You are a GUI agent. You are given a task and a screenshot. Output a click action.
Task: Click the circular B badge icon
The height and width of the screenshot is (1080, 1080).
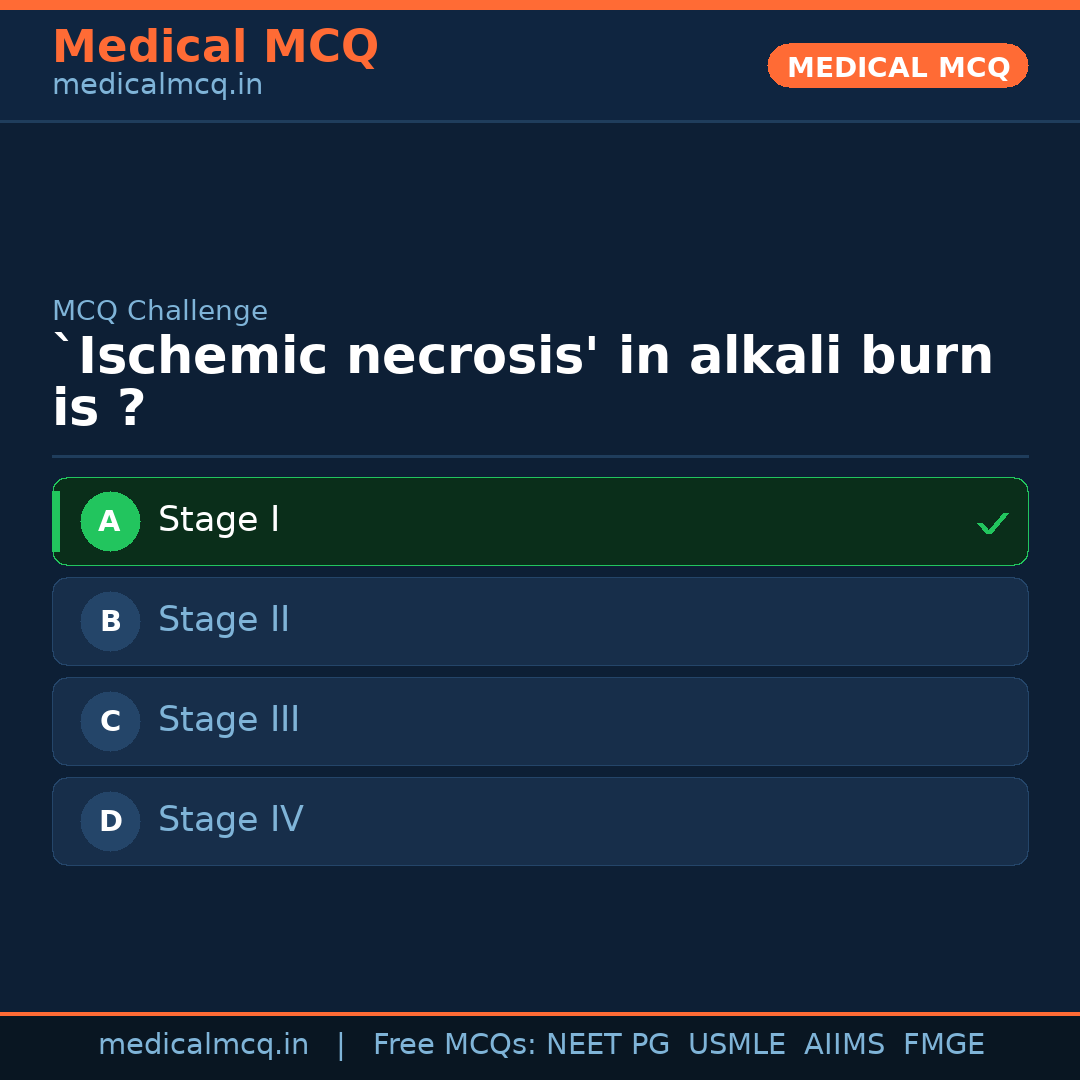point(110,621)
